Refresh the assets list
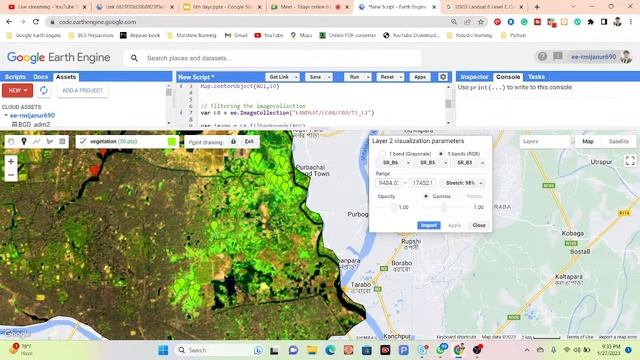The height and width of the screenshot is (360, 640). pos(44,90)
